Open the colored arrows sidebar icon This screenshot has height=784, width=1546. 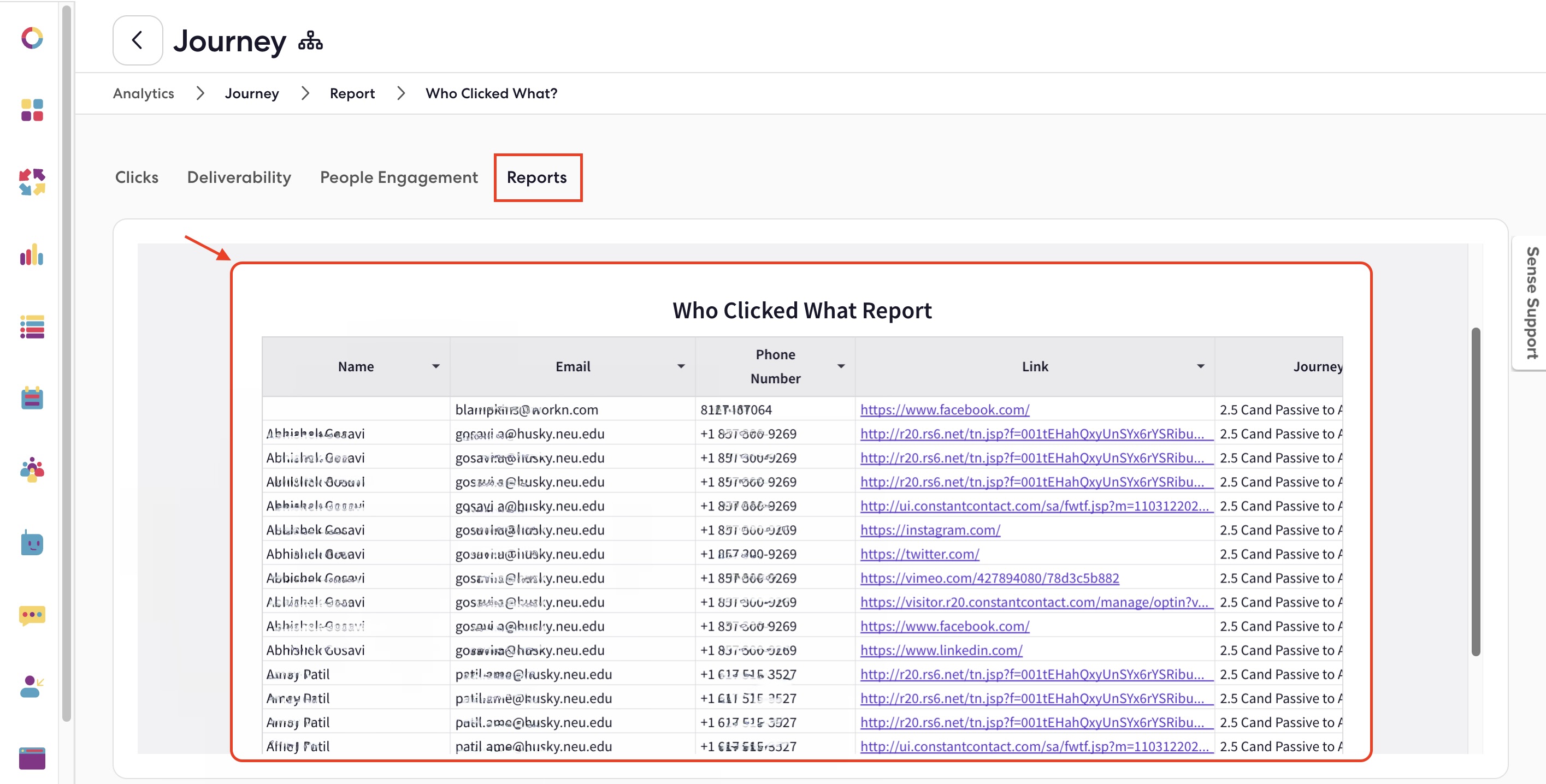(x=32, y=182)
